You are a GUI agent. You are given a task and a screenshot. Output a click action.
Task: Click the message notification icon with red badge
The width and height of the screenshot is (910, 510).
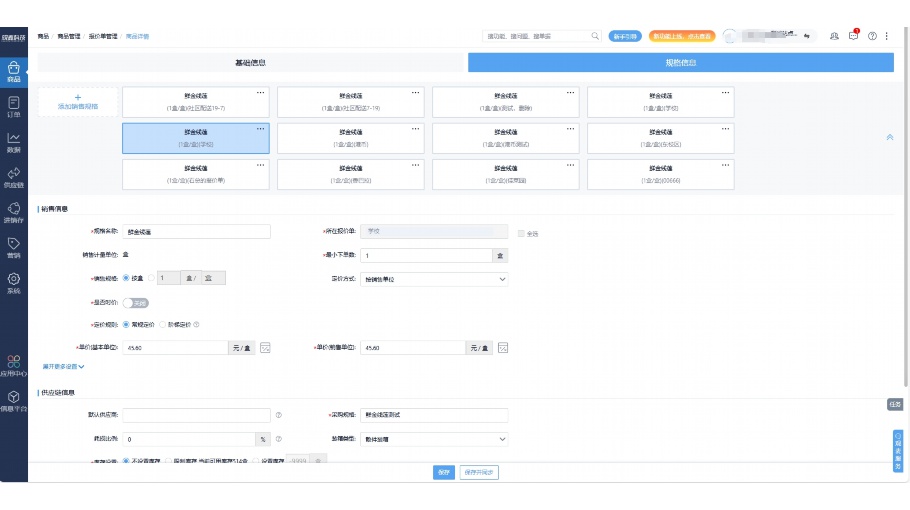tap(853, 36)
